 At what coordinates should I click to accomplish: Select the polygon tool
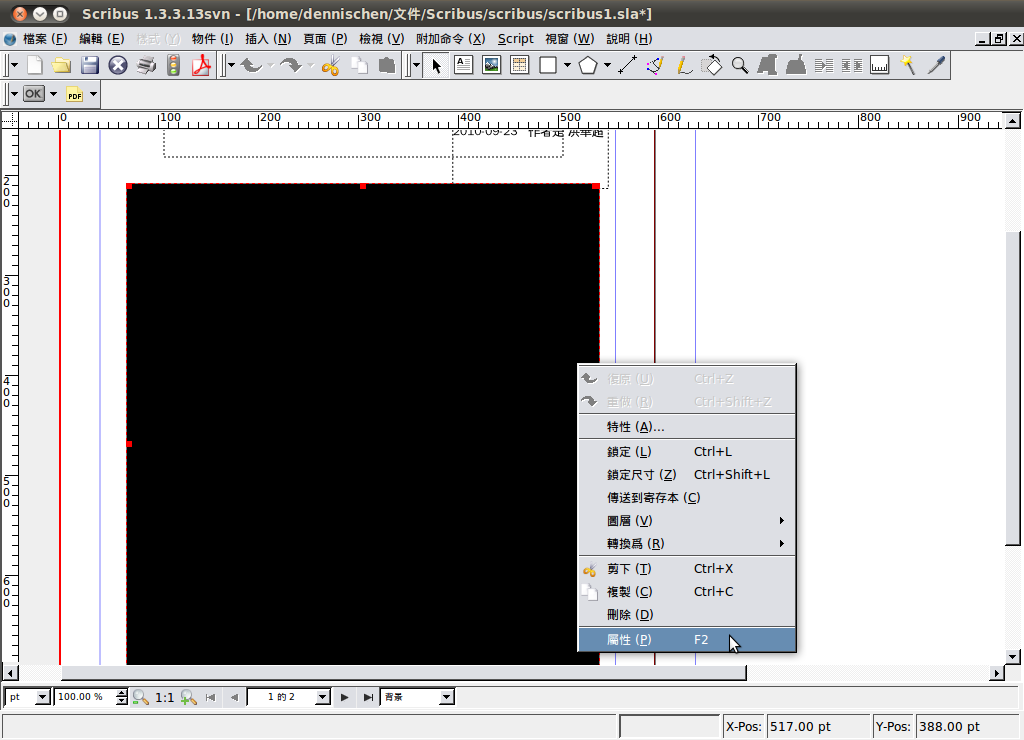tap(588, 65)
